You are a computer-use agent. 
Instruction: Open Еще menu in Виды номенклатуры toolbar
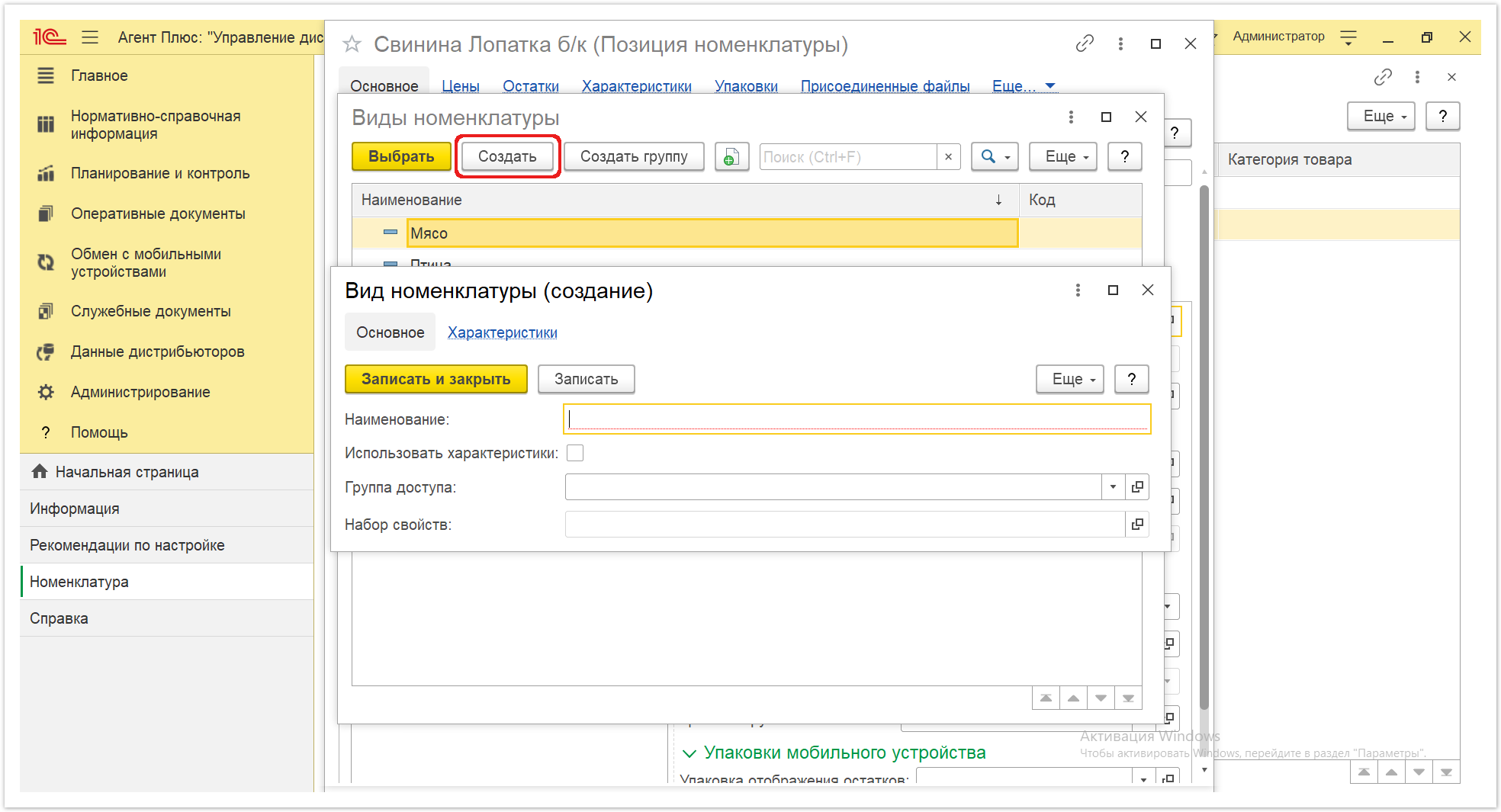(1062, 156)
